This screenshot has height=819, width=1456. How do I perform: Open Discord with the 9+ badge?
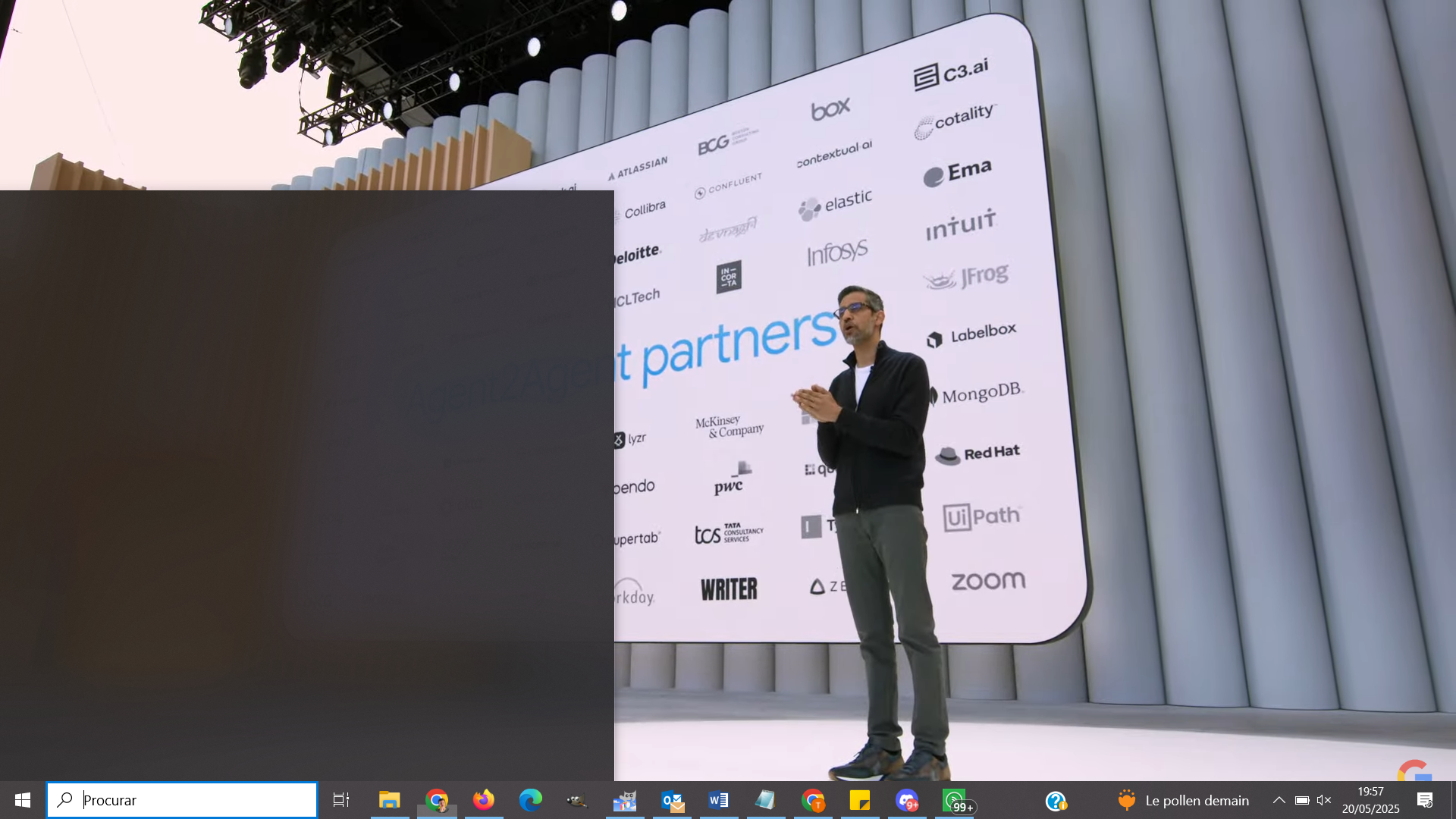[907, 800]
